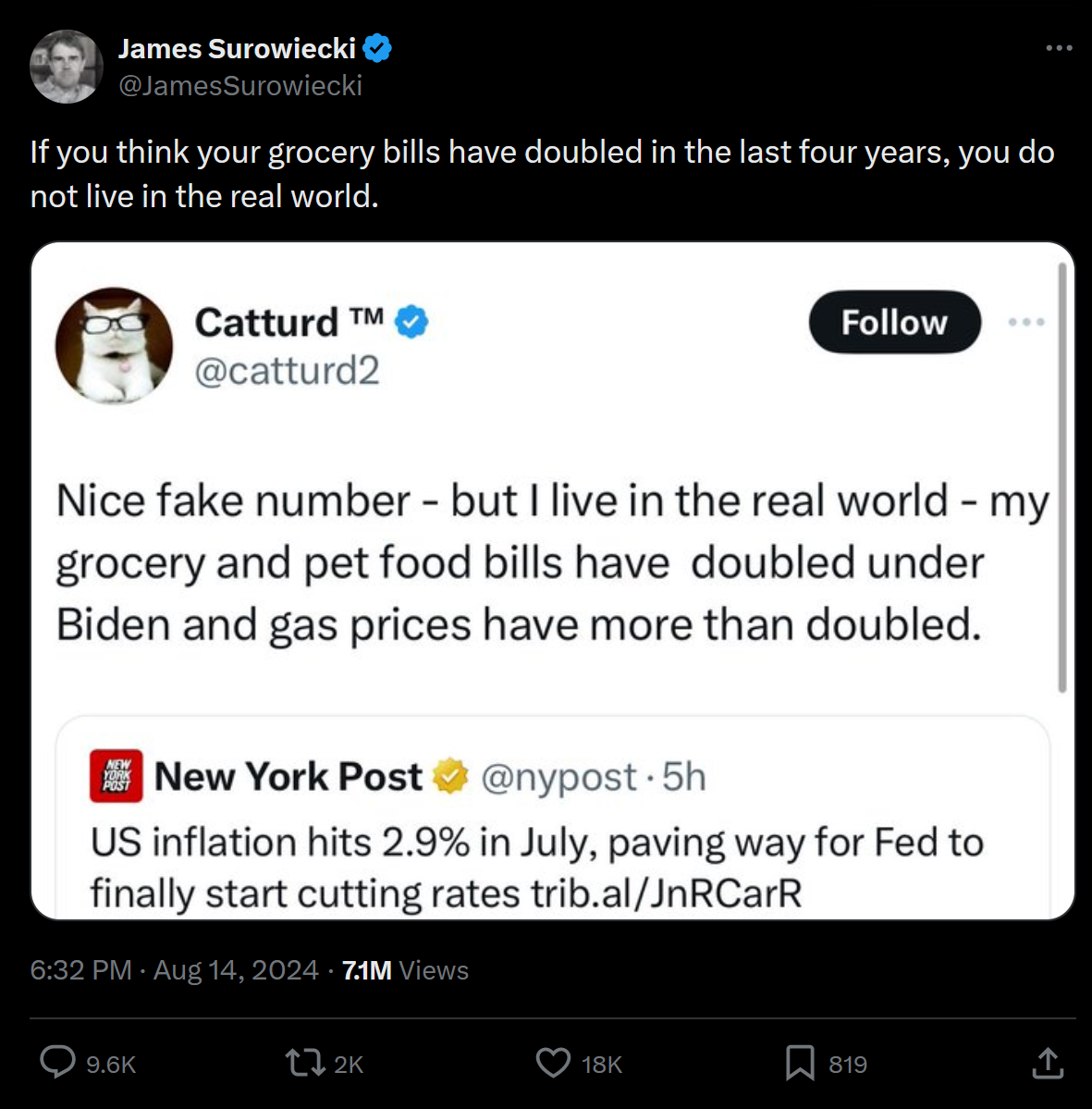Open the Catturd cat avatar

pos(114,346)
